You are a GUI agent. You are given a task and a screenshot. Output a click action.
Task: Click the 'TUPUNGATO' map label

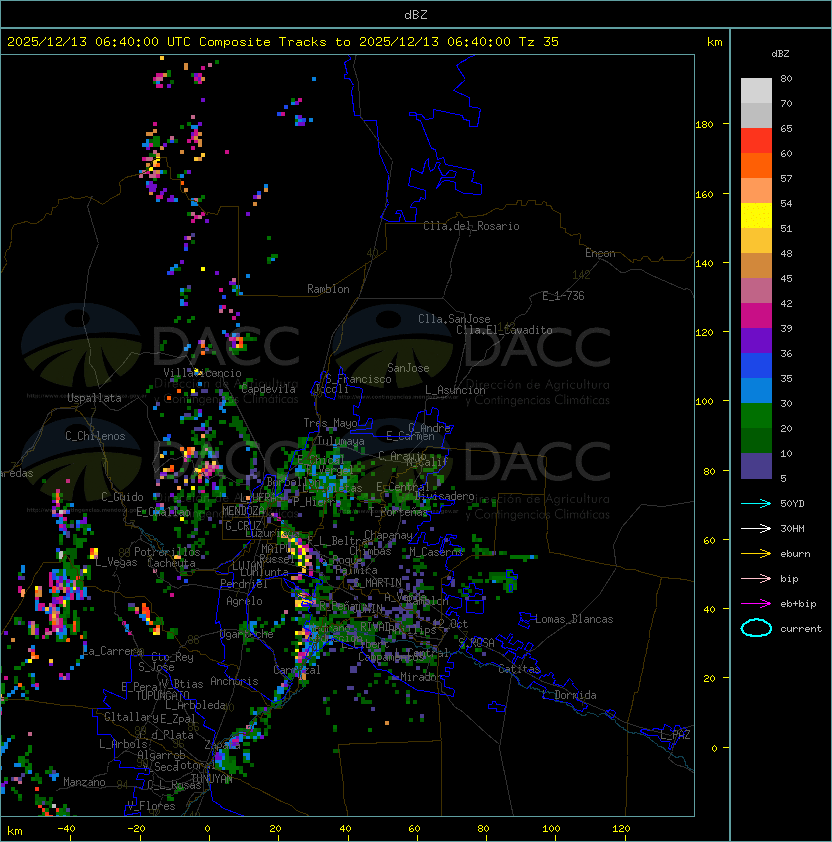pos(163,696)
